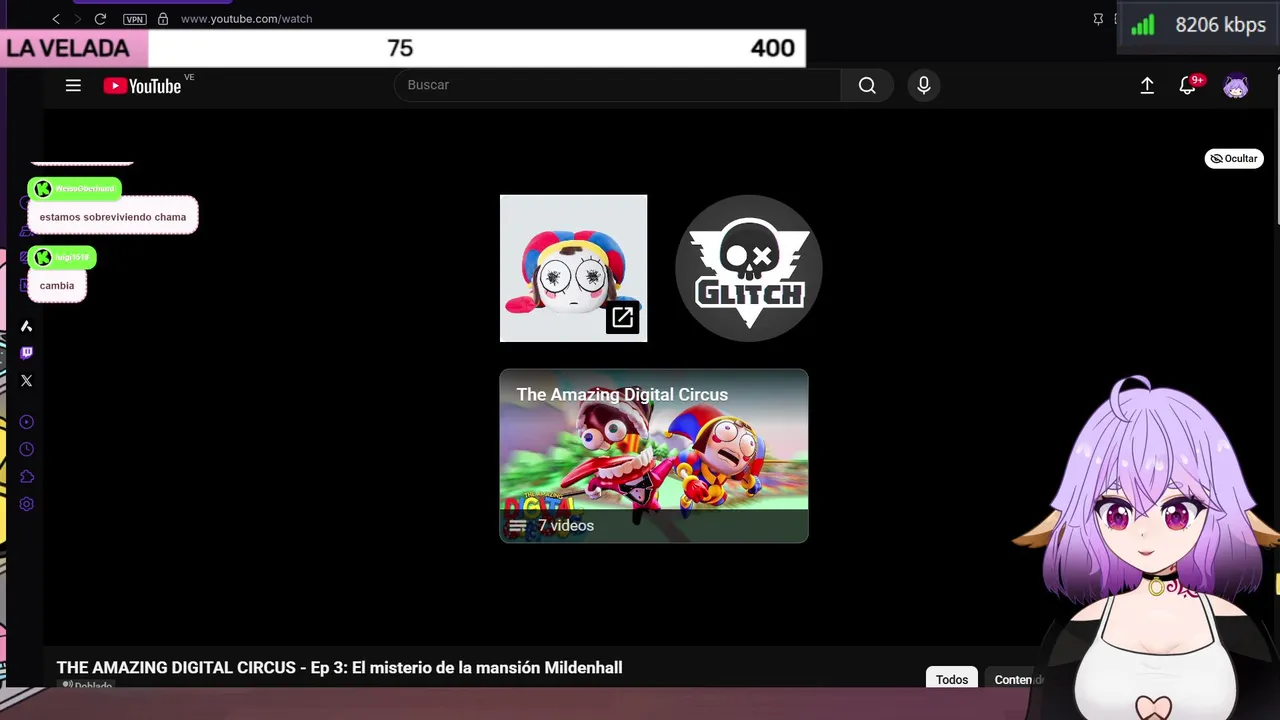The height and width of the screenshot is (720, 1280).
Task: Open history clock in the browser sidebar
Action: click(27, 449)
